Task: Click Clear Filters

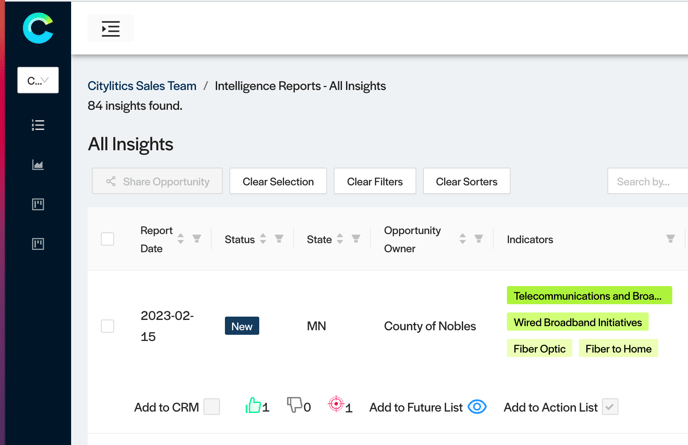Action: (375, 181)
